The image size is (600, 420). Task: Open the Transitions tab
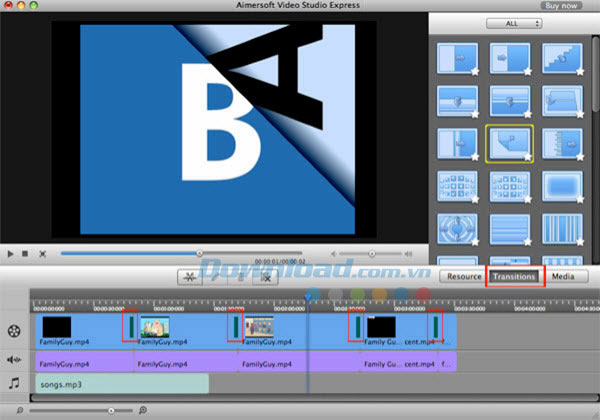coord(514,276)
